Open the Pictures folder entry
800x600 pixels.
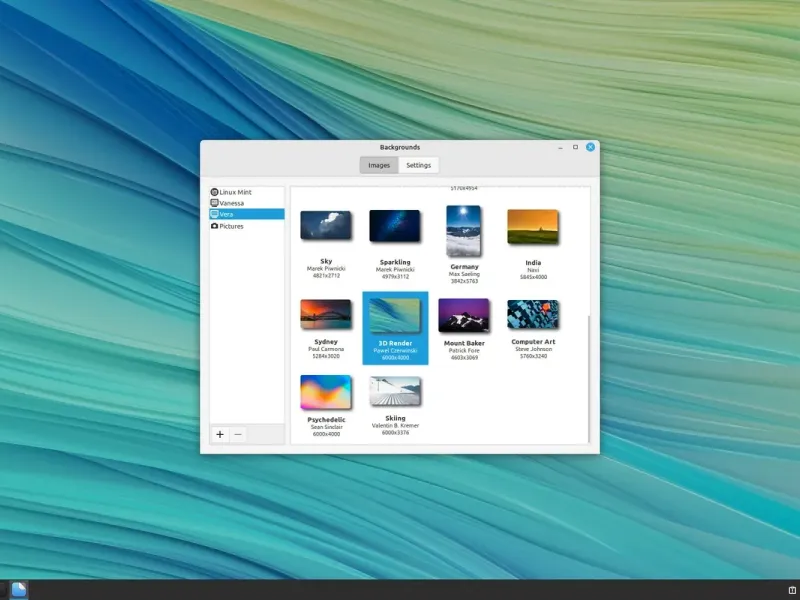(x=247, y=226)
